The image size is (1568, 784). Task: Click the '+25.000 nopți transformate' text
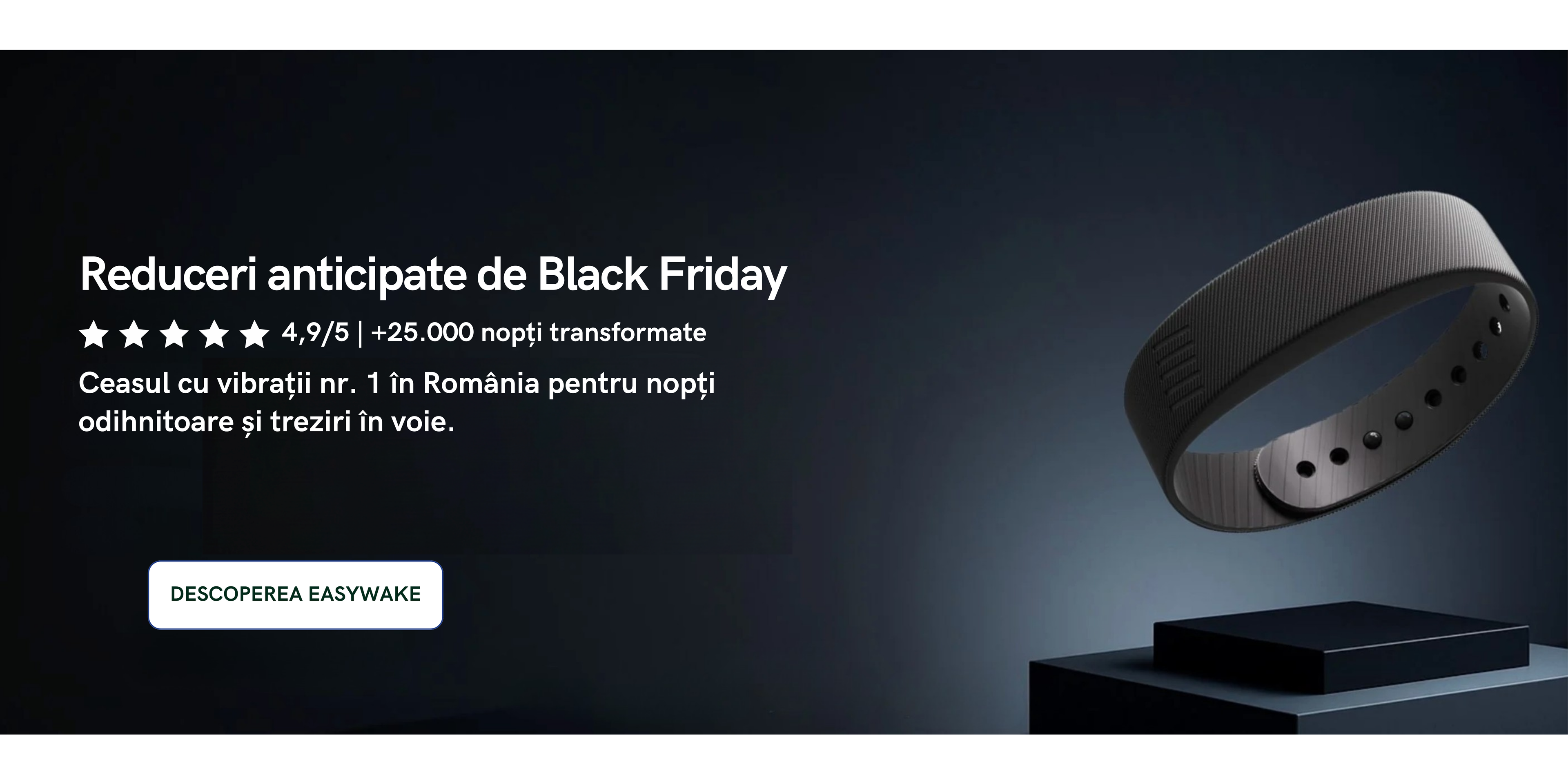539,333
